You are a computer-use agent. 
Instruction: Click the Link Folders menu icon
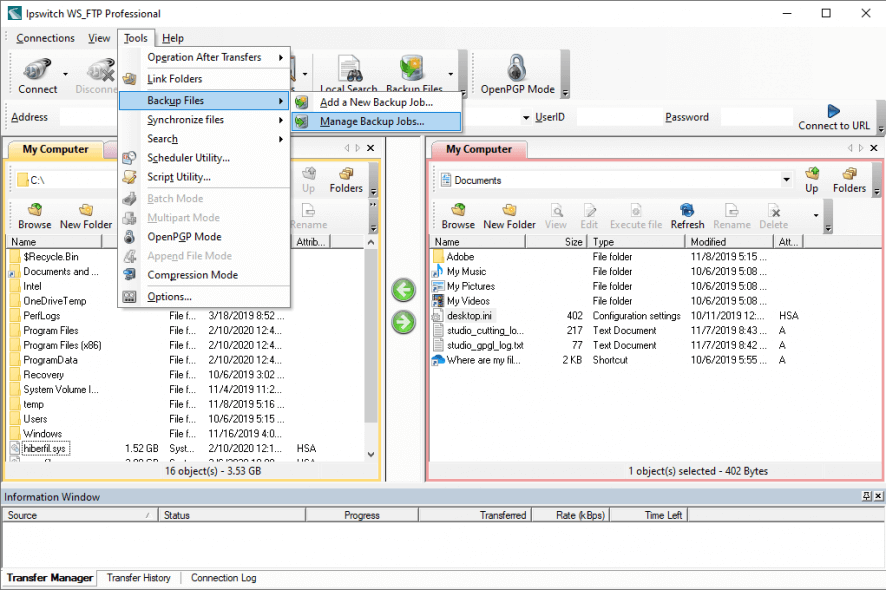130,79
